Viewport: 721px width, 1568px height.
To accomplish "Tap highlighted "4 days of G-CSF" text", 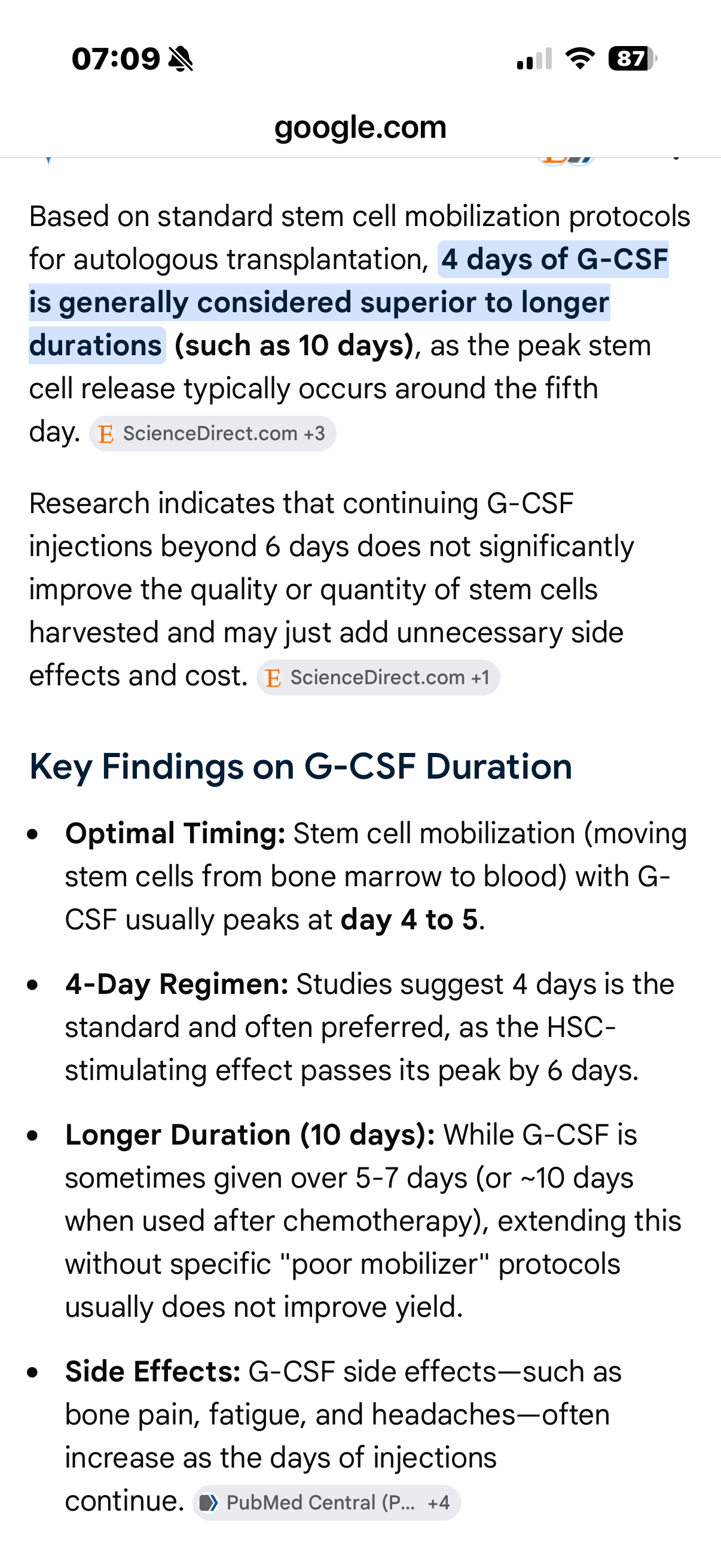I will tap(554, 260).
